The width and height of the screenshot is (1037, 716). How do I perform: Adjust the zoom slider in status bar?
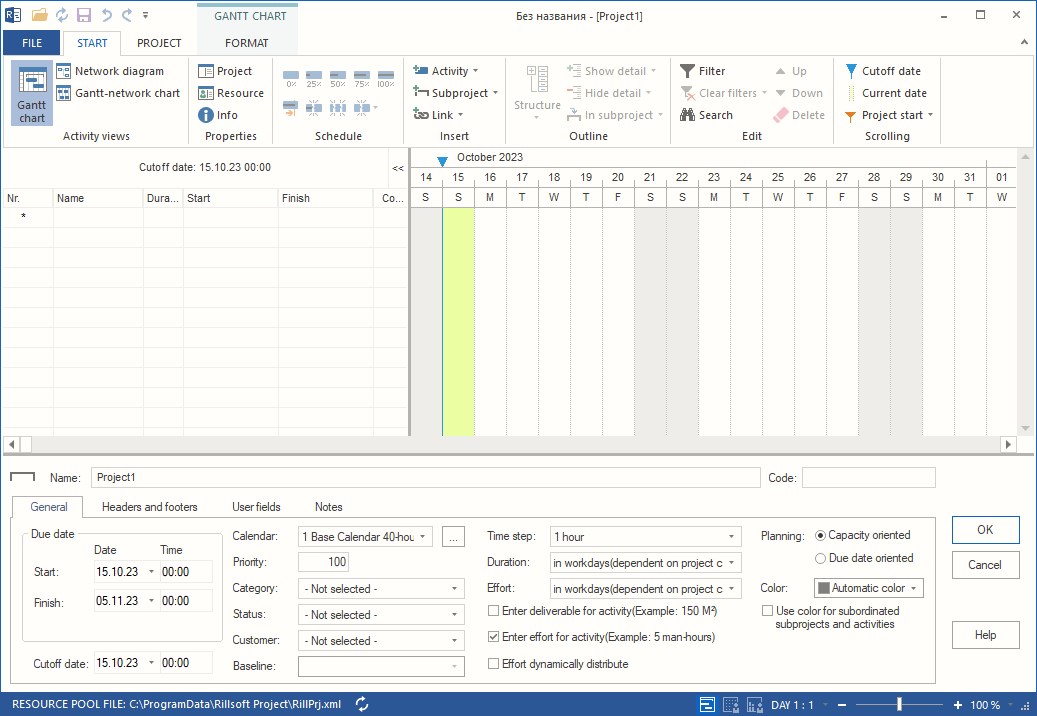pyautogui.click(x=899, y=704)
